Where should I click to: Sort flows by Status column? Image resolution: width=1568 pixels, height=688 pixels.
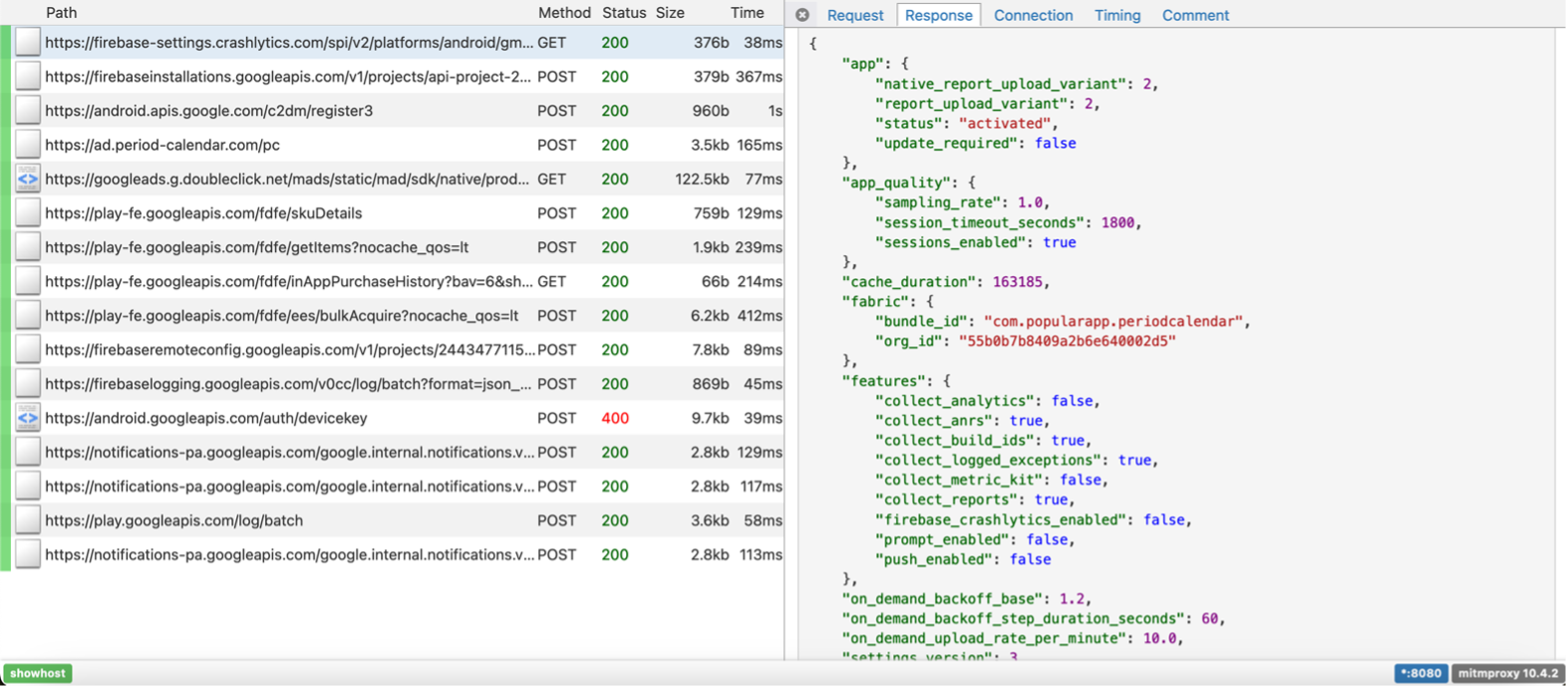click(624, 13)
